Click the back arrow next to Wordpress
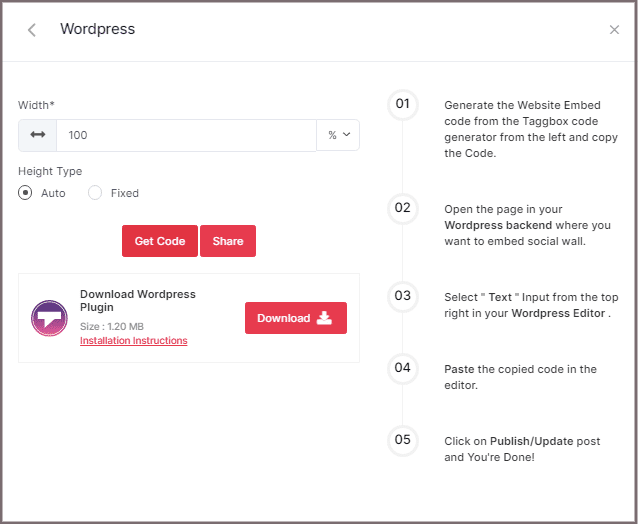 pos(32,30)
